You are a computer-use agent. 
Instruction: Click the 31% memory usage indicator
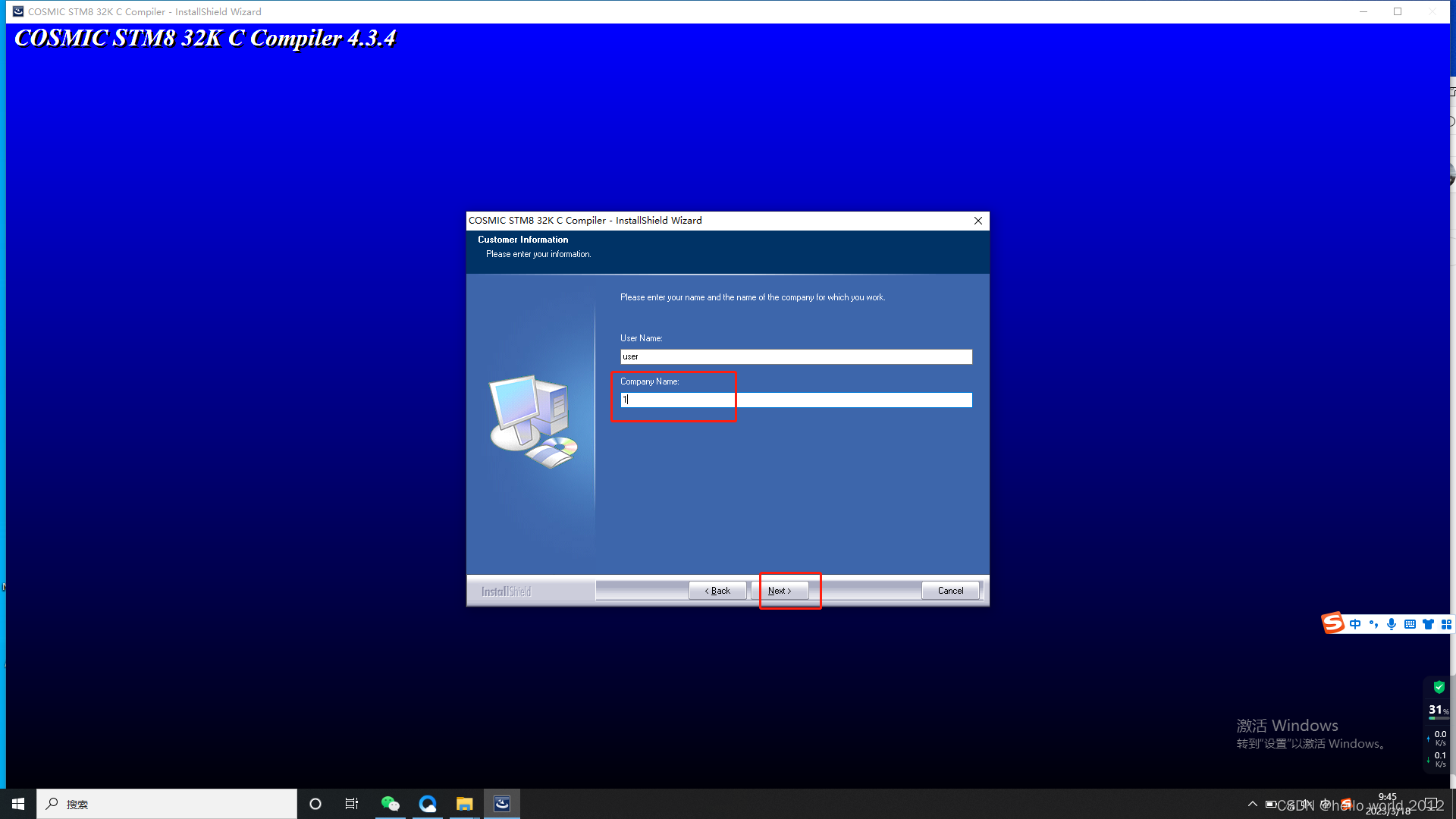point(1439,711)
